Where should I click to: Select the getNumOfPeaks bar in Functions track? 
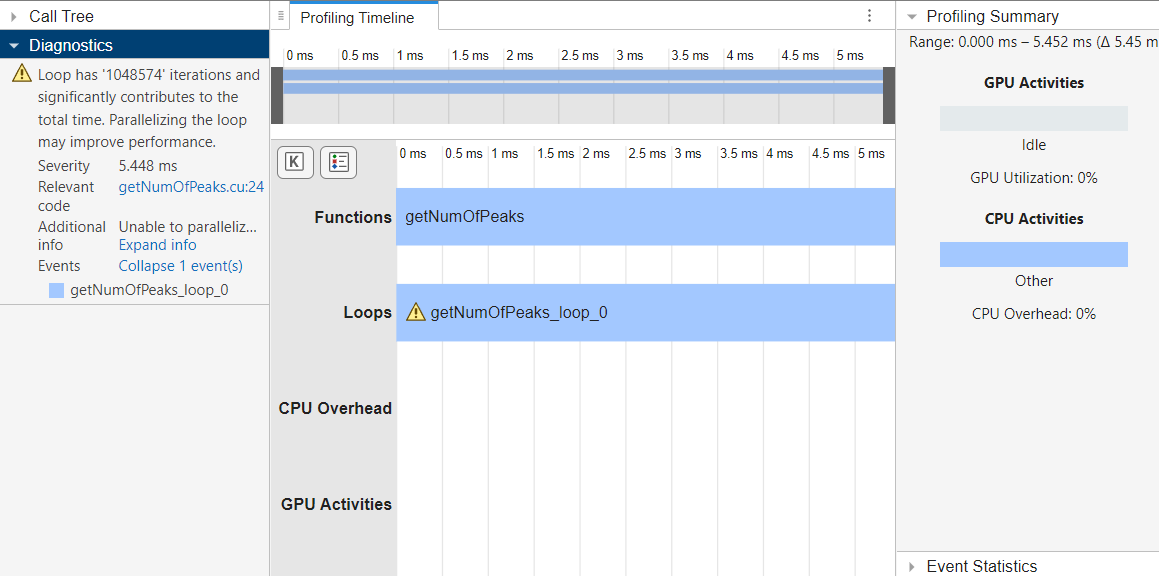point(645,216)
